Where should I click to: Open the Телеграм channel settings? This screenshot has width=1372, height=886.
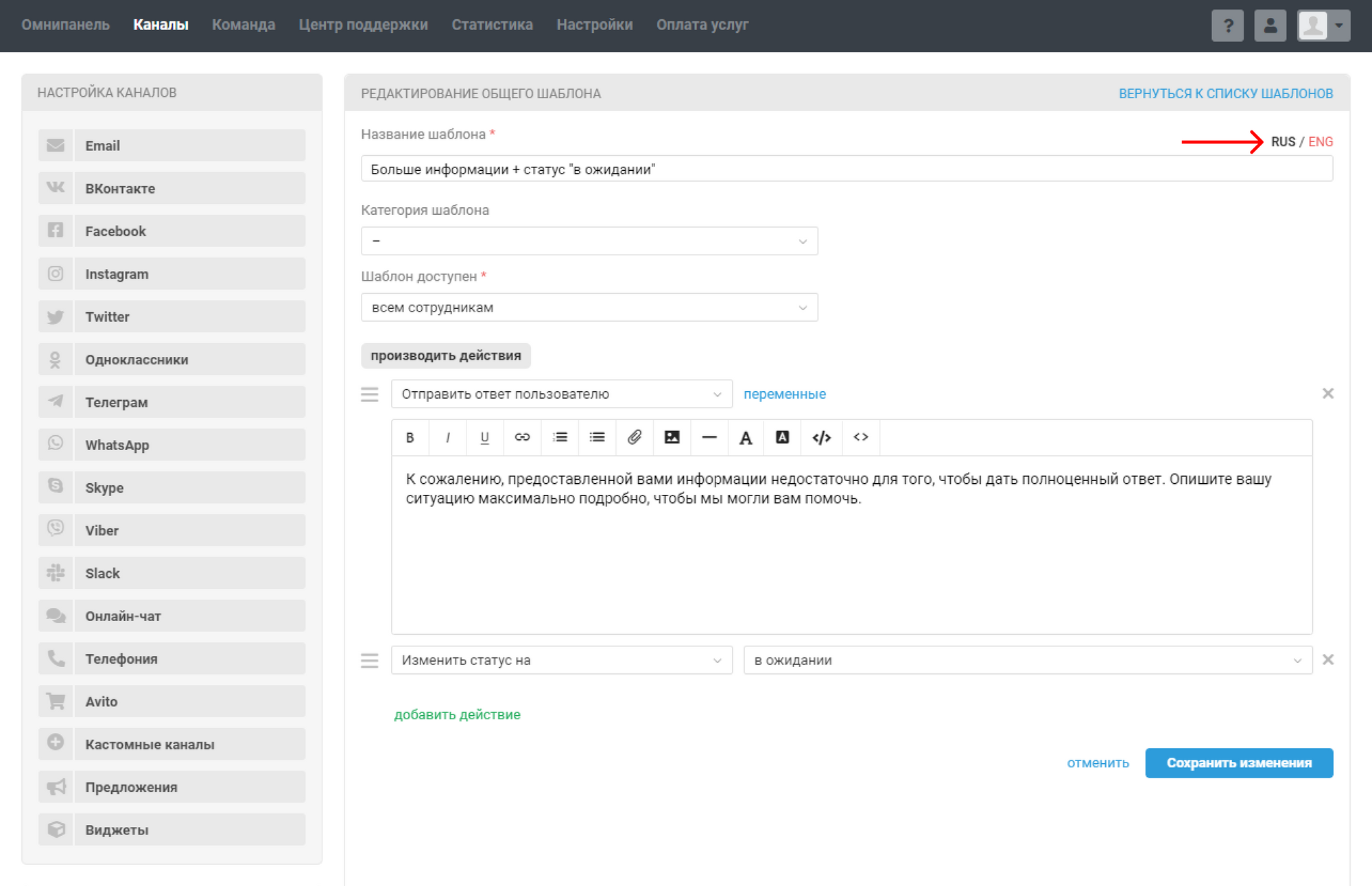tap(171, 402)
